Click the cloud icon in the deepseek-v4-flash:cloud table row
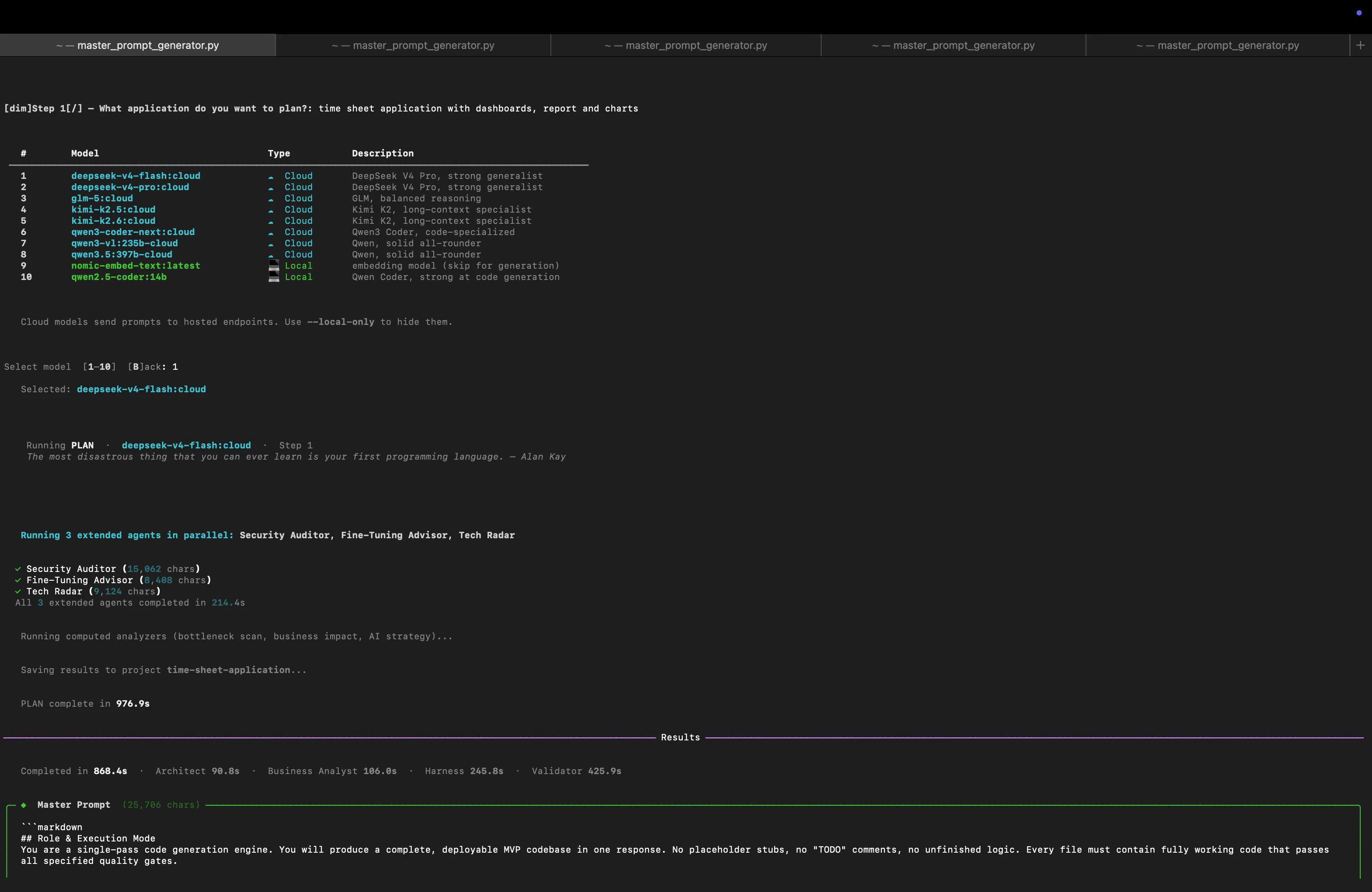This screenshot has width=1372, height=892. point(270,177)
